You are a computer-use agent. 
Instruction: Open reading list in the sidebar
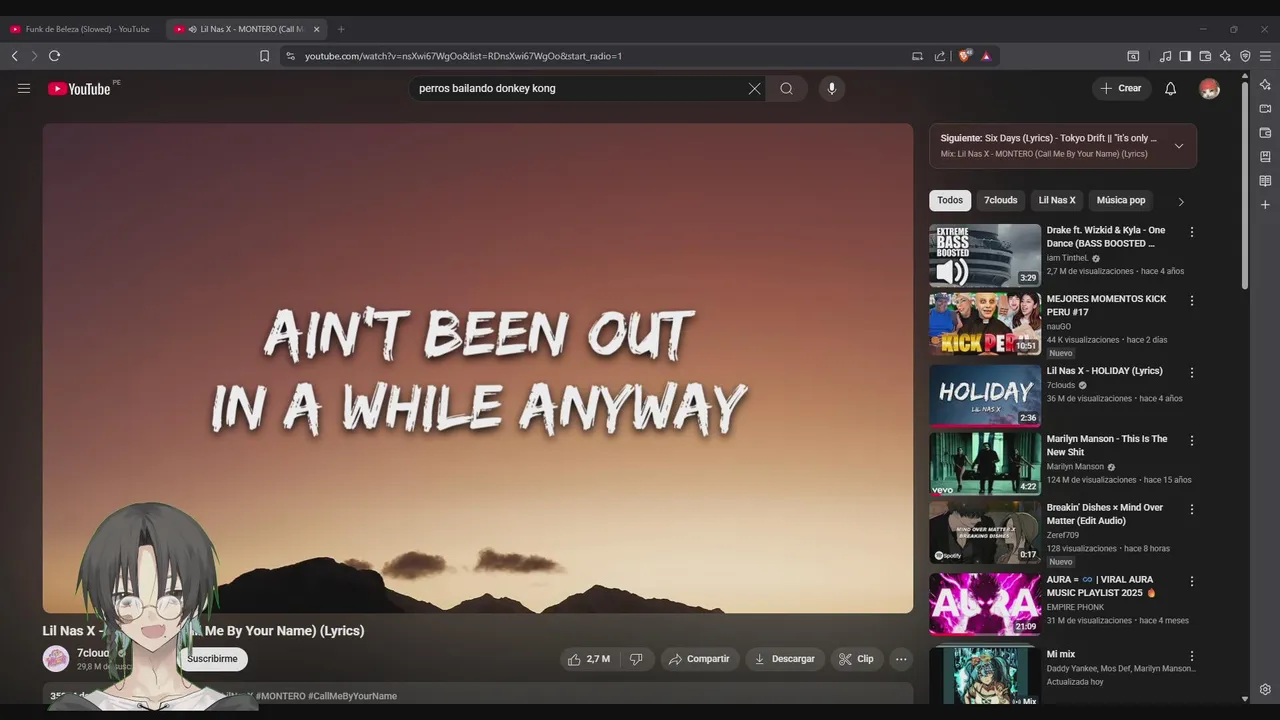point(1265,181)
